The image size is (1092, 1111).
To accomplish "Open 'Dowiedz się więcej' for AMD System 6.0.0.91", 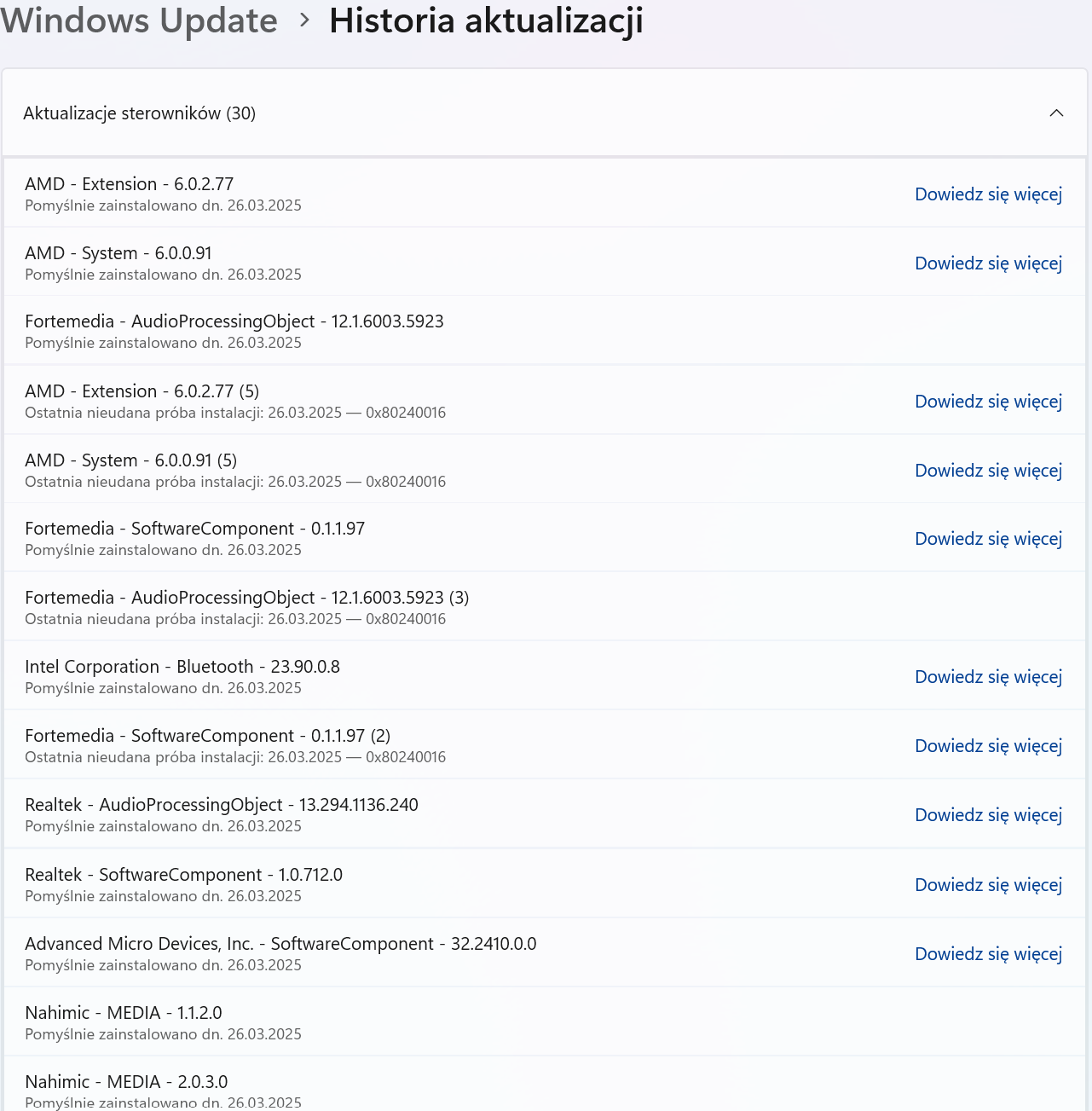I will coord(988,263).
